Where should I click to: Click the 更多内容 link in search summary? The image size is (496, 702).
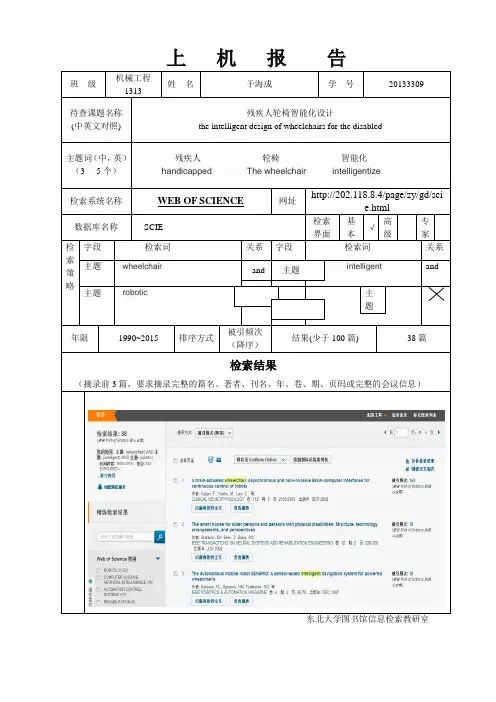[107, 475]
